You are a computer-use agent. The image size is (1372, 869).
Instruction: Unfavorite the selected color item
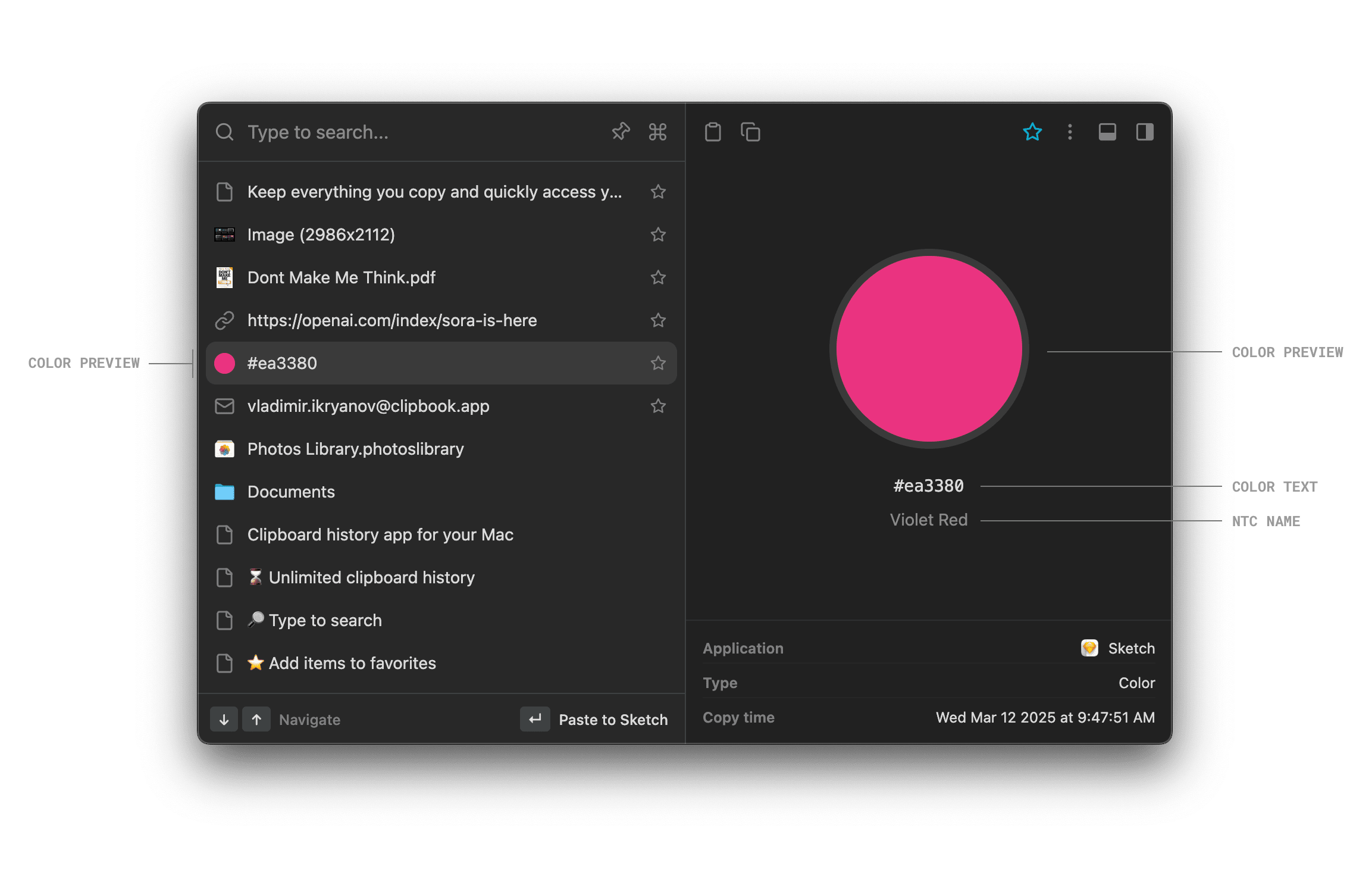coord(1033,132)
